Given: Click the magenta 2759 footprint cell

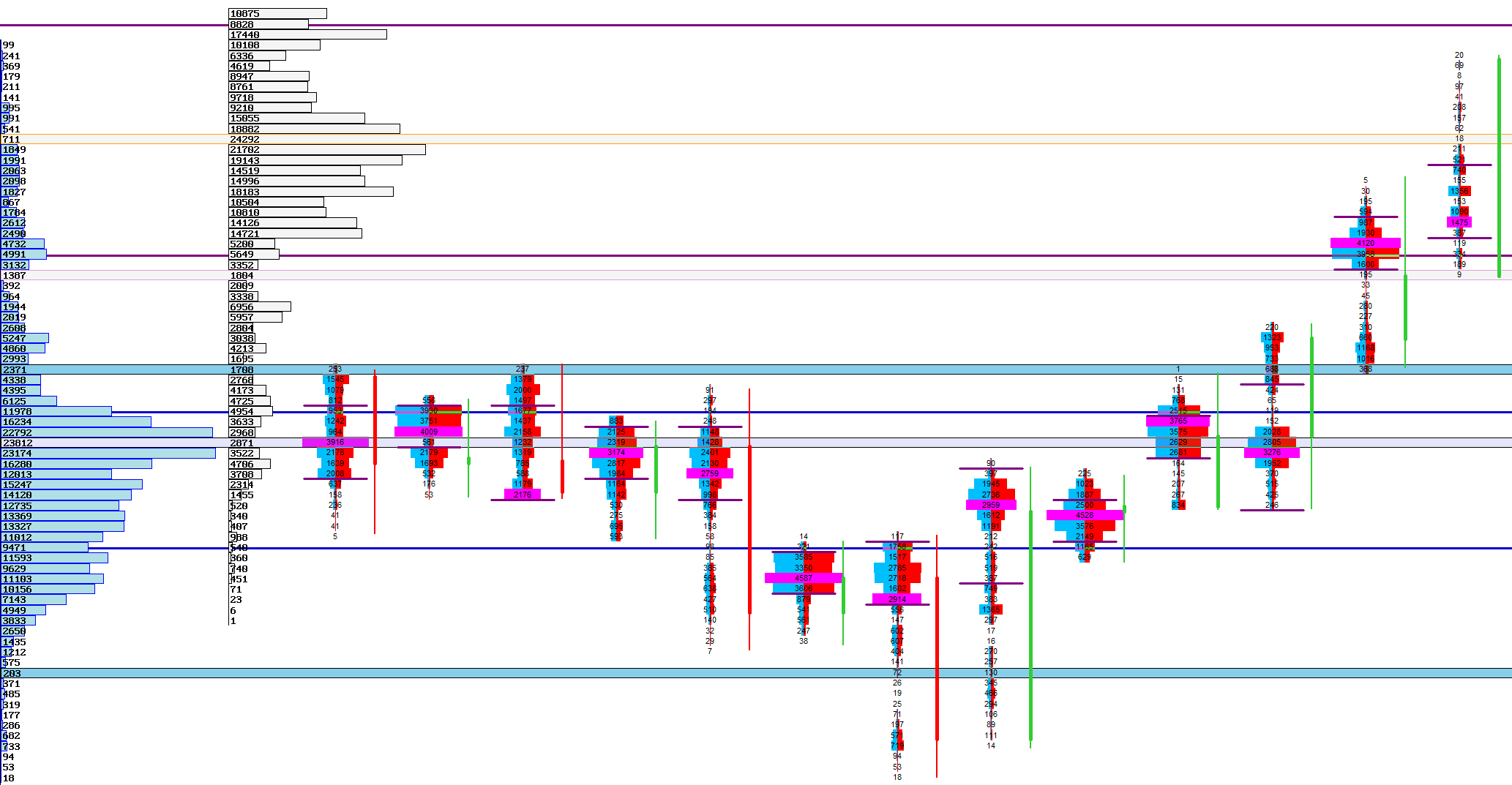Looking at the screenshot, I should tap(709, 473).
